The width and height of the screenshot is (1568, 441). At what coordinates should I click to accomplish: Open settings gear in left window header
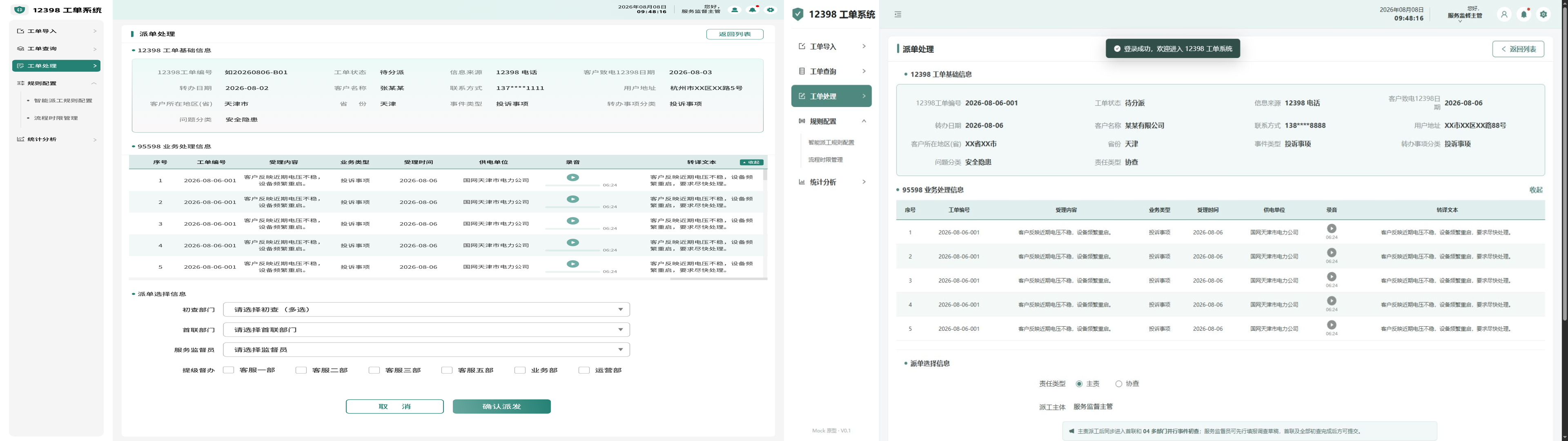[771, 10]
